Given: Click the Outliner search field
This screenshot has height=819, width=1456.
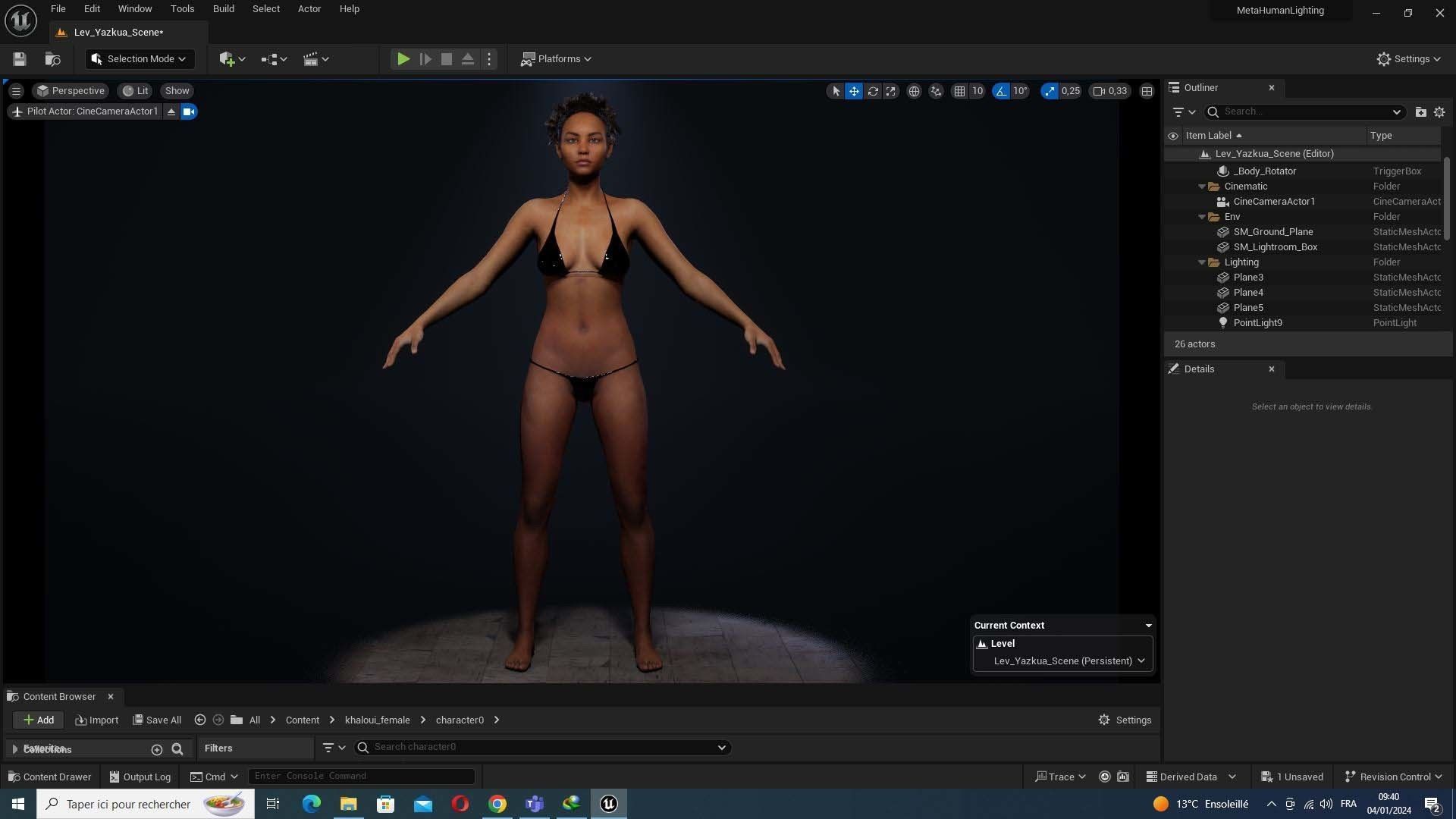Looking at the screenshot, I should (1304, 112).
